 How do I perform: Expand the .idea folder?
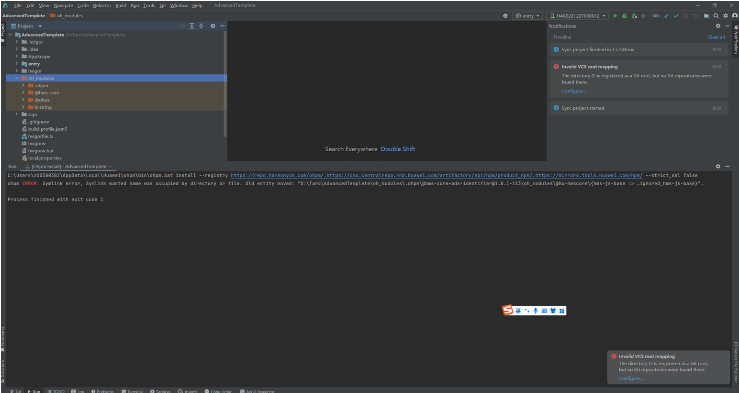point(17,49)
